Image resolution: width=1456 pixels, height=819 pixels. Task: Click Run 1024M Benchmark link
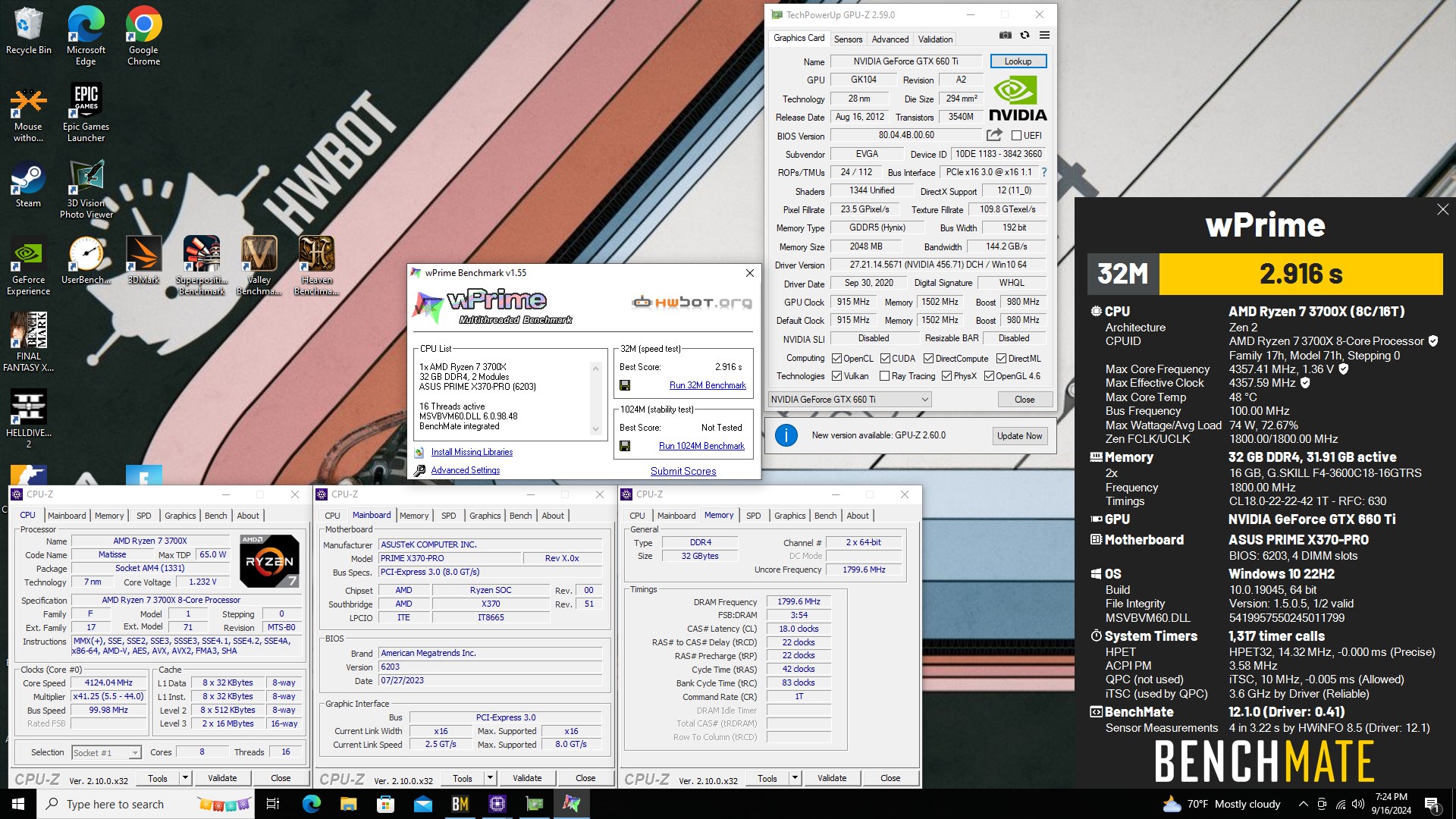(x=701, y=446)
